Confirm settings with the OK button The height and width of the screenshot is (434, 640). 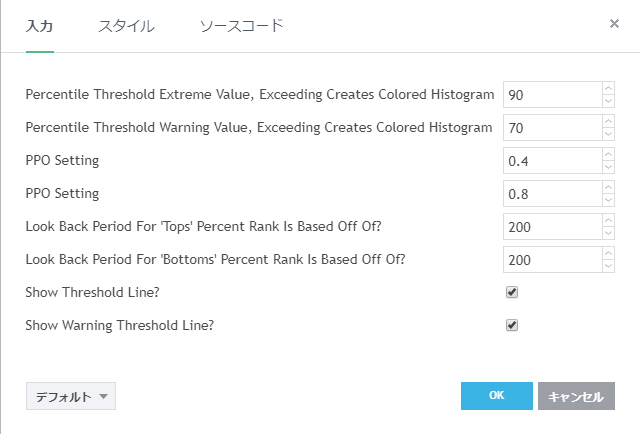496,396
